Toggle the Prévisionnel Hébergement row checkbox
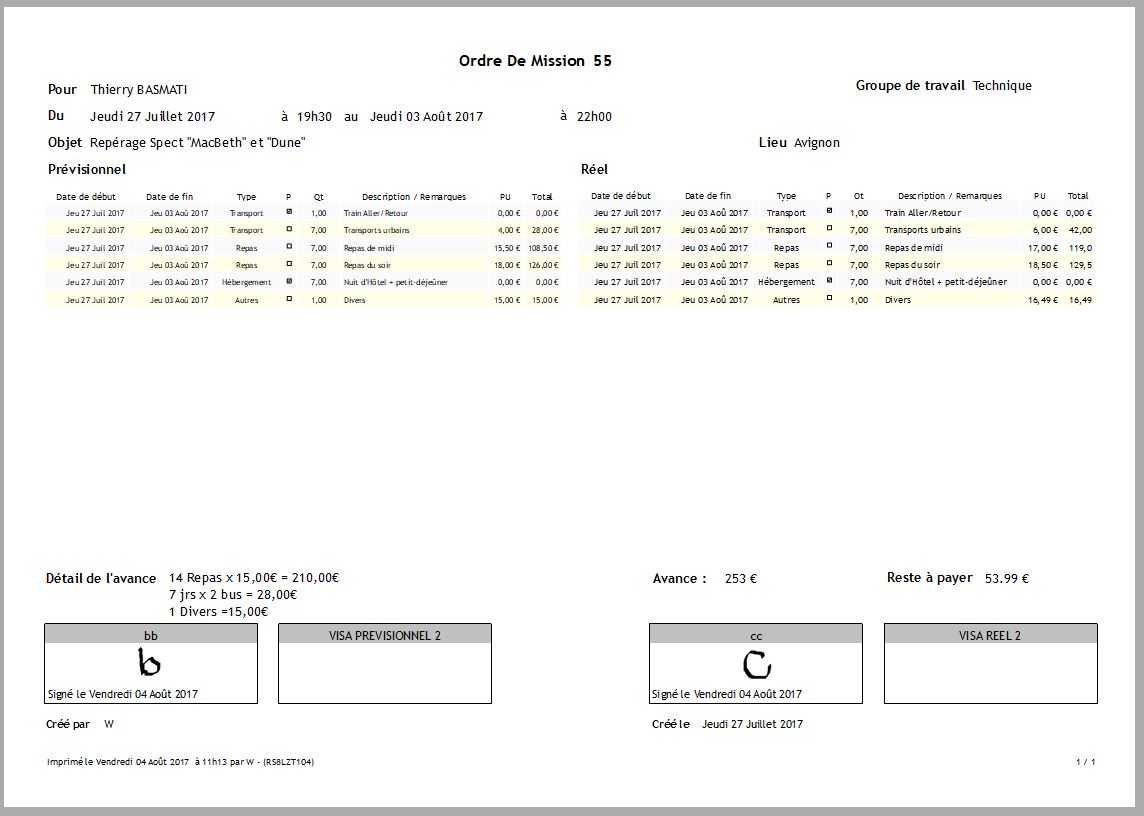This screenshot has width=1144, height=816. (x=289, y=282)
